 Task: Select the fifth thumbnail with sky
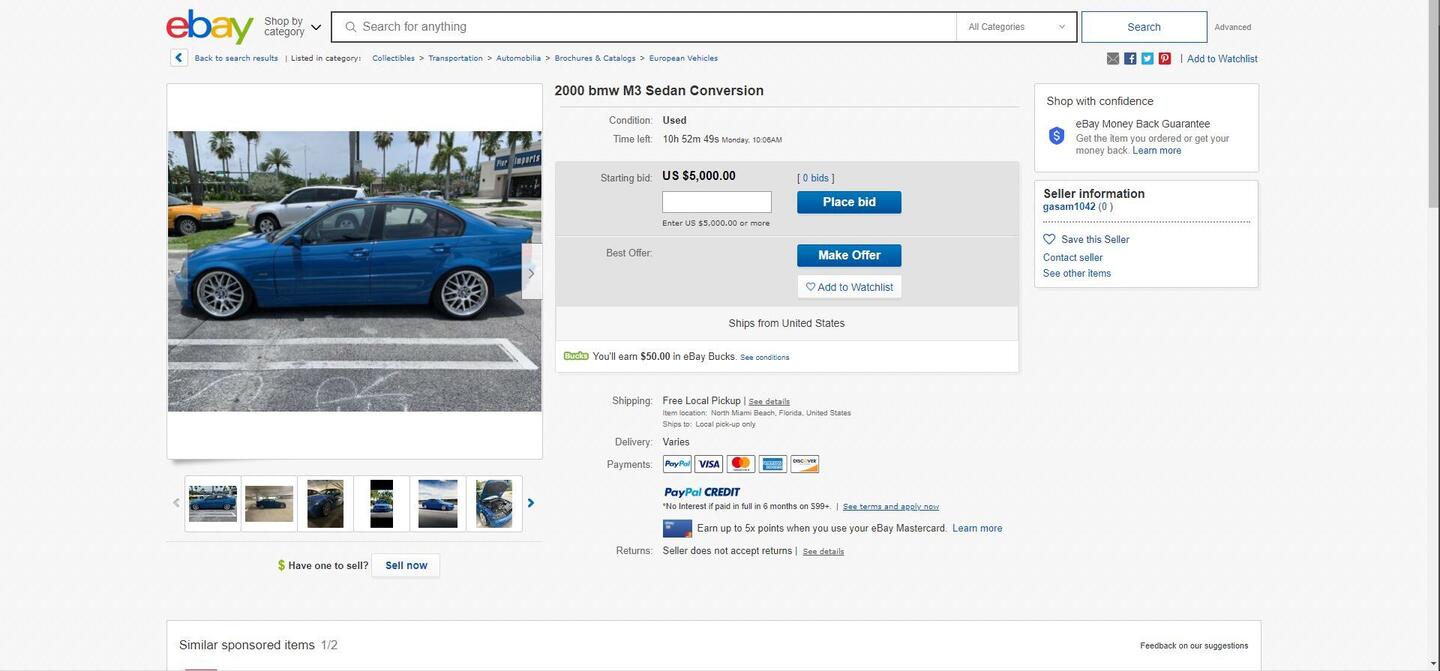[438, 504]
